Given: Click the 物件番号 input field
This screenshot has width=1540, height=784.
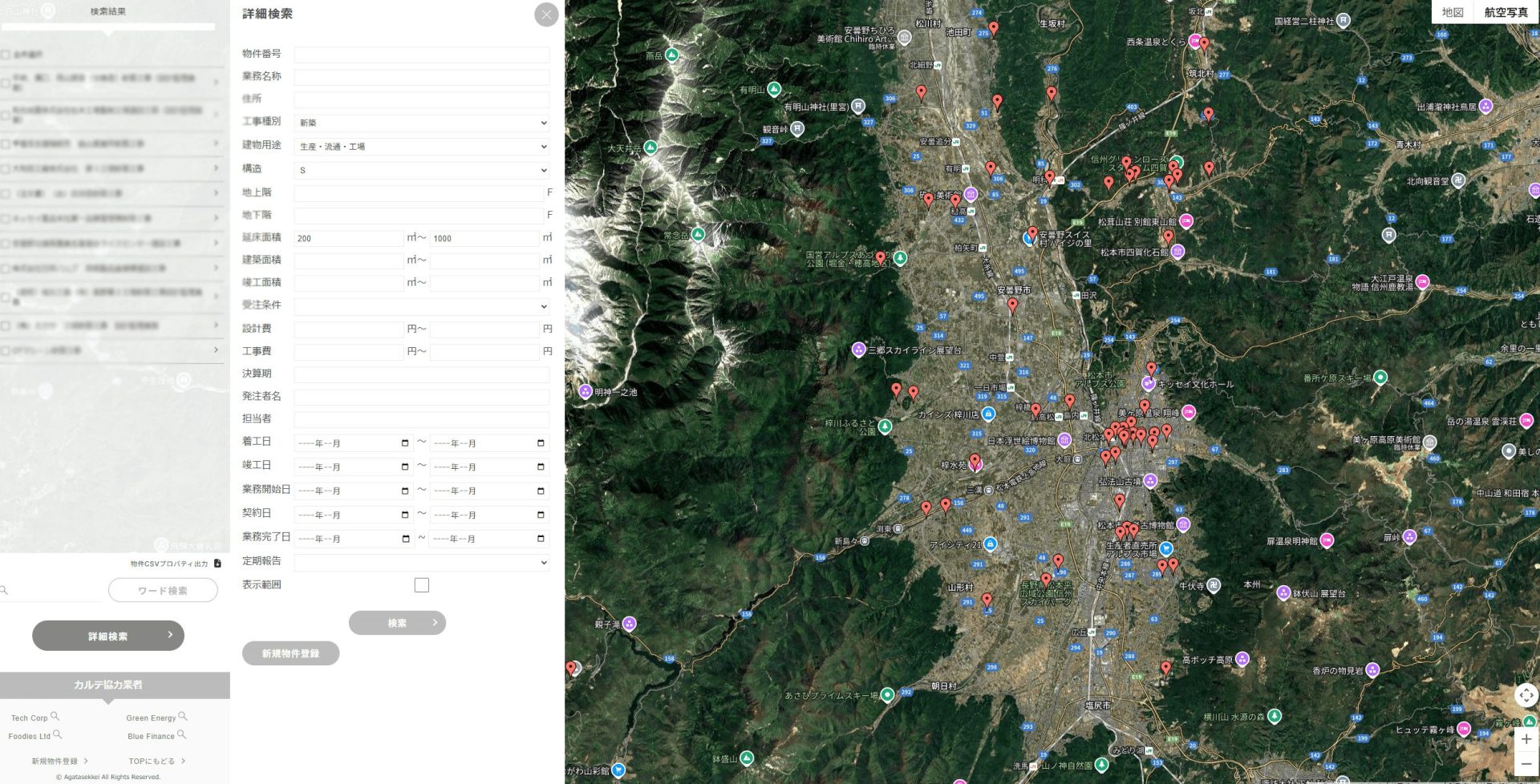Looking at the screenshot, I should (x=422, y=55).
